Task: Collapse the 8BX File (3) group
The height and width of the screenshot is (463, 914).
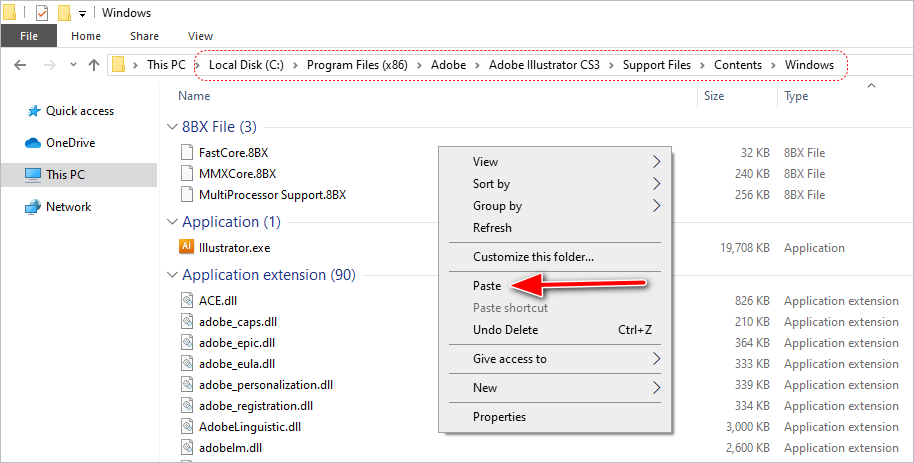Action: tap(171, 127)
